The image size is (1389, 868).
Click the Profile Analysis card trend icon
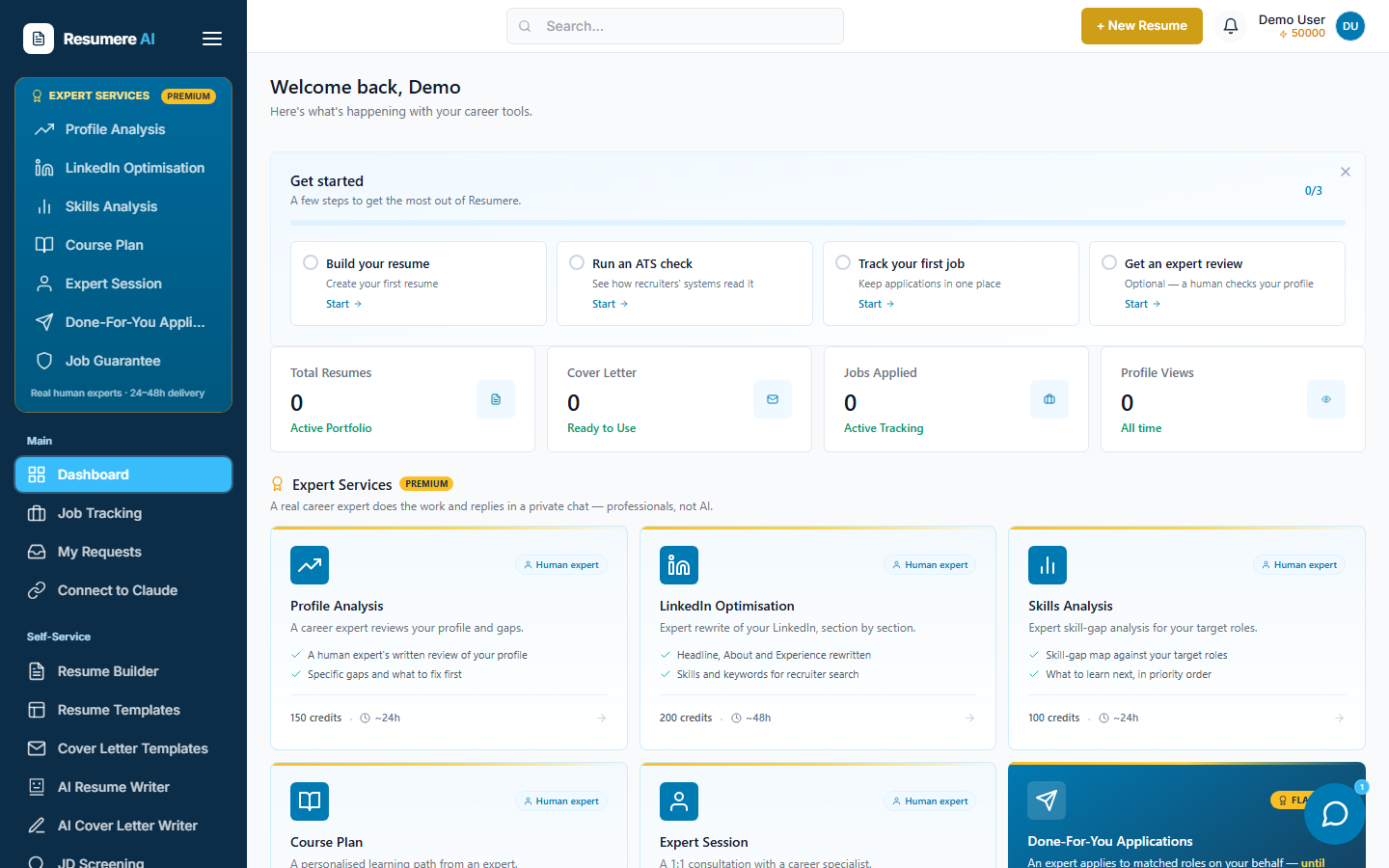[310, 565]
